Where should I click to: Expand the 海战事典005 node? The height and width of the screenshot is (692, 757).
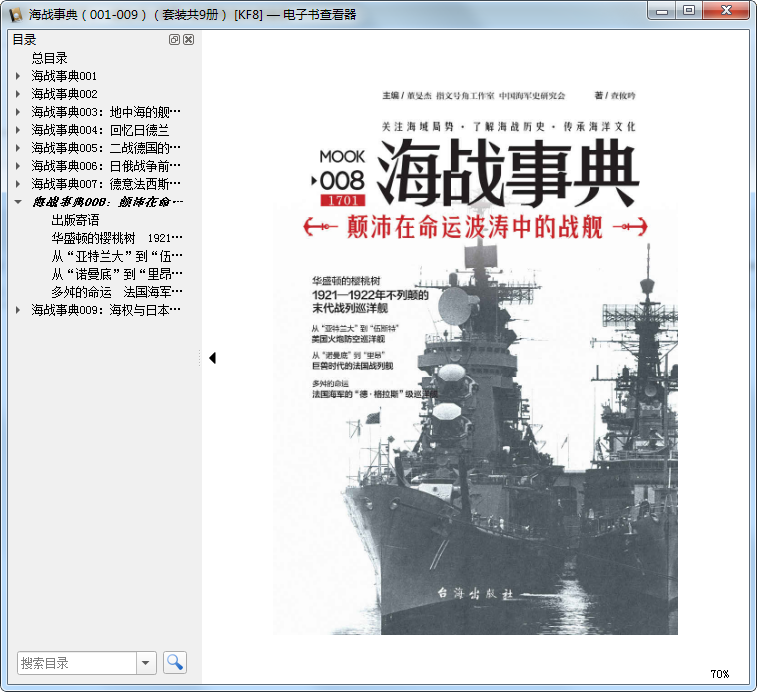pyautogui.click(x=18, y=148)
